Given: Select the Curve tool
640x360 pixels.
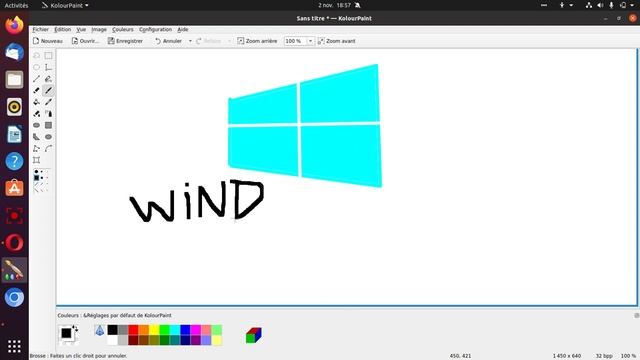Looking at the screenshot, I should coord(48,149).
